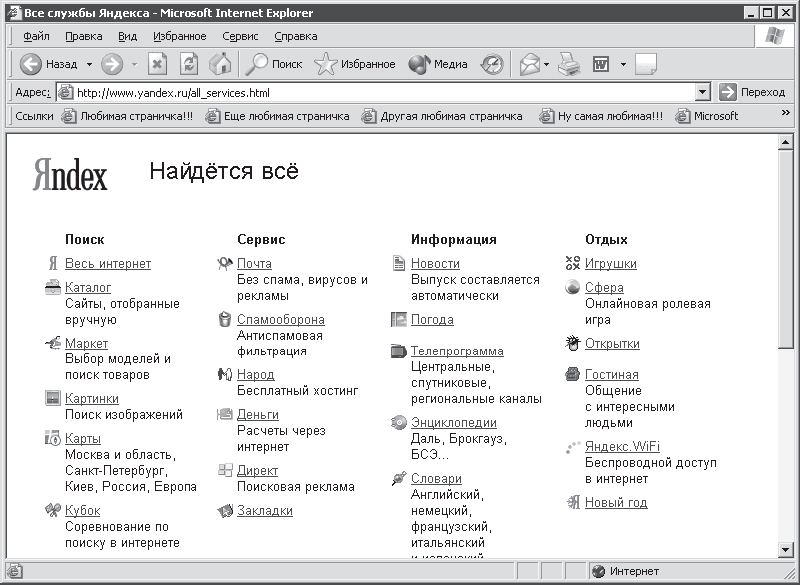Go to the Home page icon
The height and width of the screenshot is (585, 800).
[x=220, y=64]
